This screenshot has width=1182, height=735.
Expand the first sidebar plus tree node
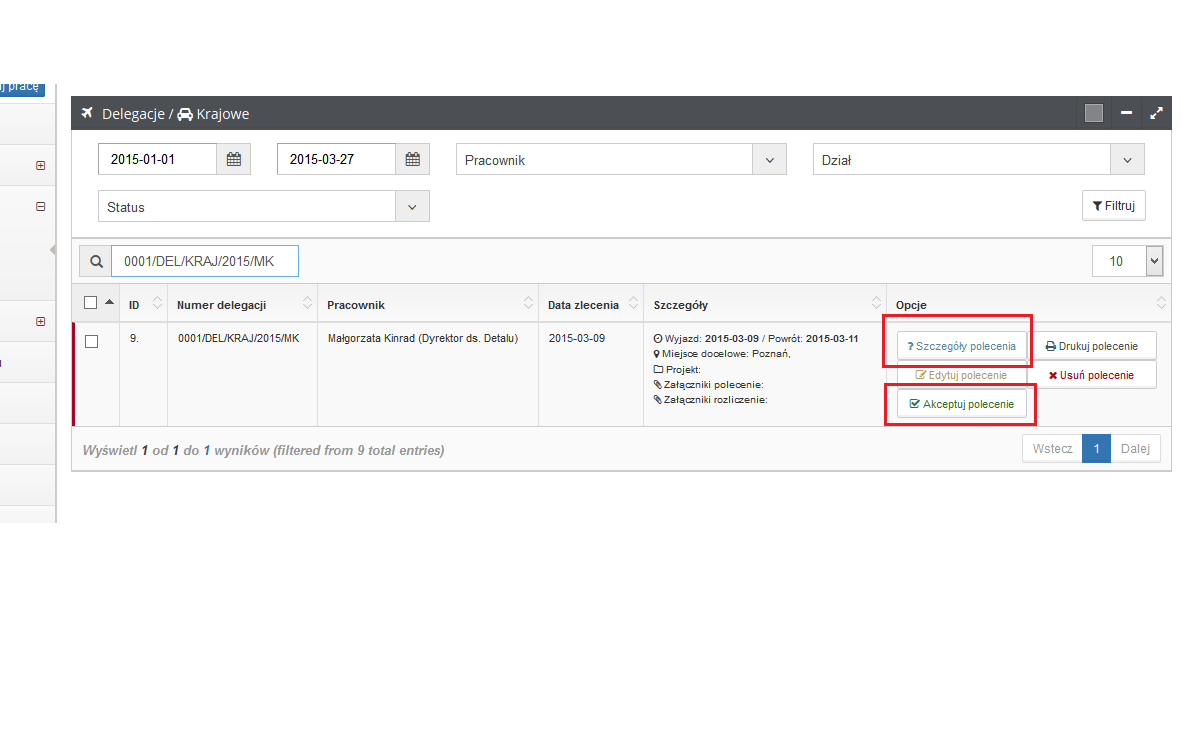pos(41,166)
